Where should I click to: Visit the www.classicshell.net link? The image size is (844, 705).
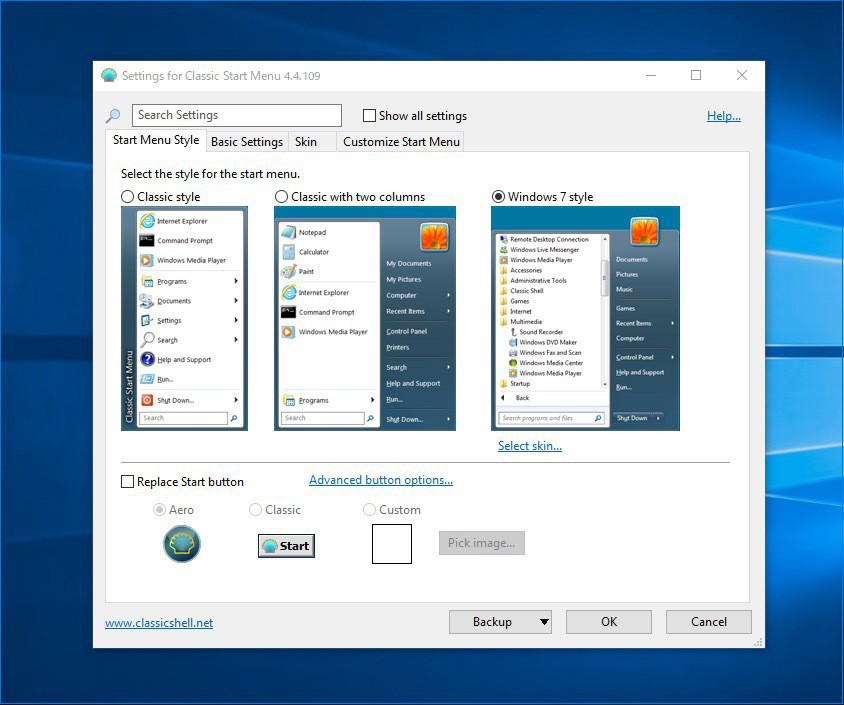click(159, 623)
